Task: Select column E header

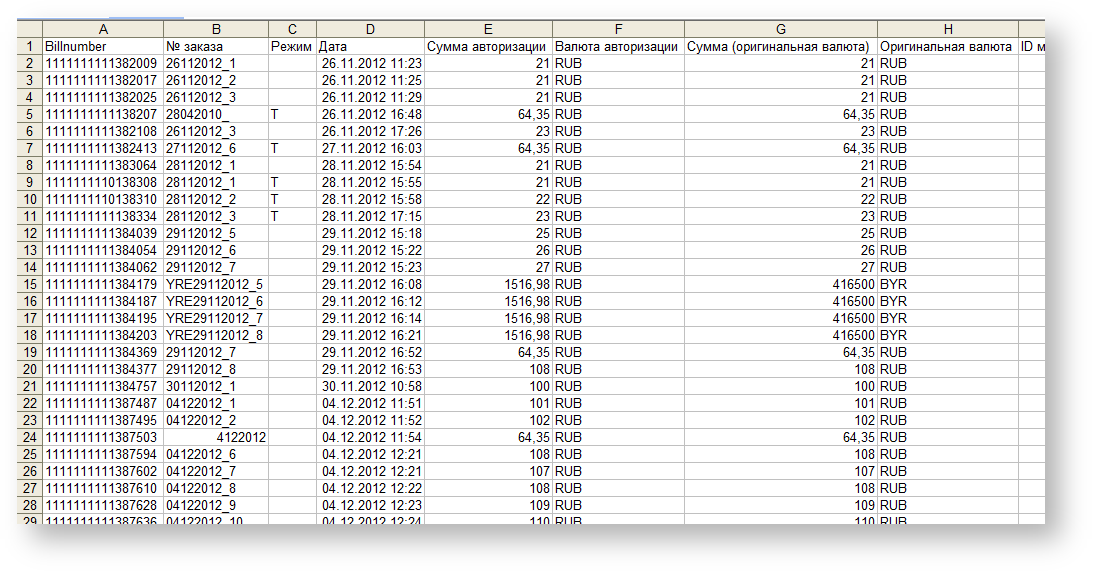Action: coord(488,29)
